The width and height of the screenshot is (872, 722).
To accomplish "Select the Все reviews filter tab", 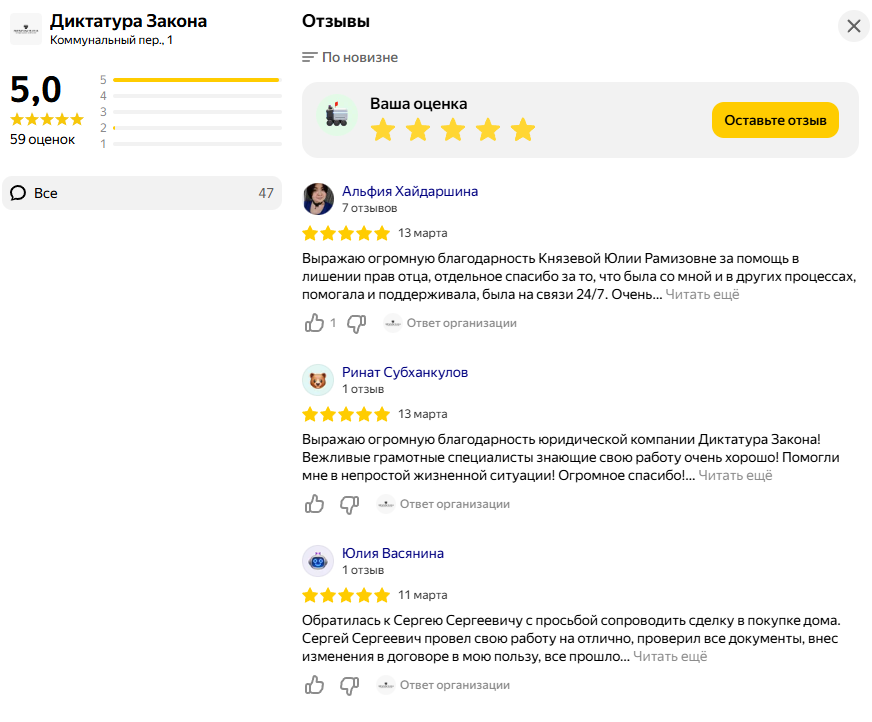I will [142, 193].
